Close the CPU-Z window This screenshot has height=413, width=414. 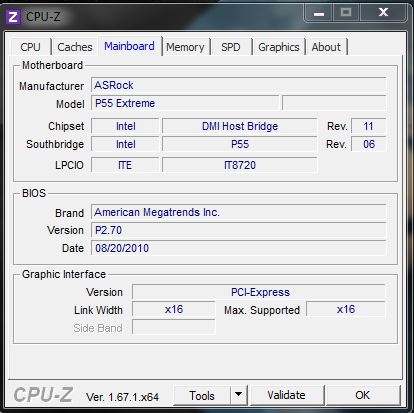384,13
